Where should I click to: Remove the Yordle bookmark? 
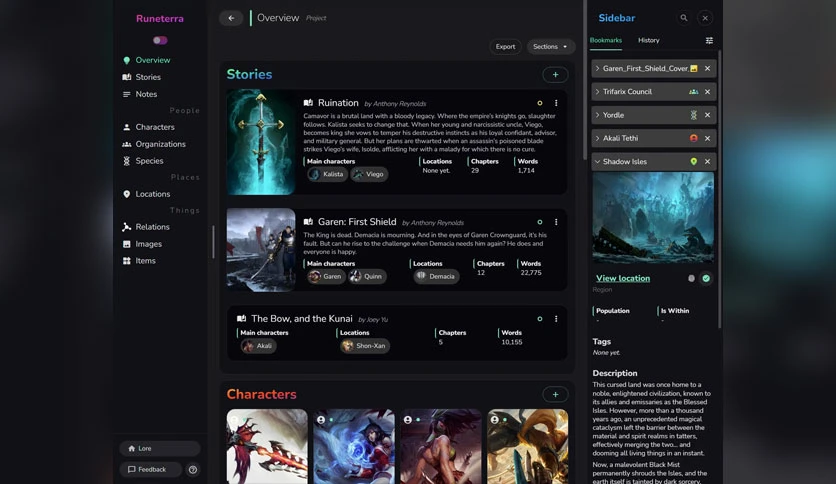[x=708, y=115]
